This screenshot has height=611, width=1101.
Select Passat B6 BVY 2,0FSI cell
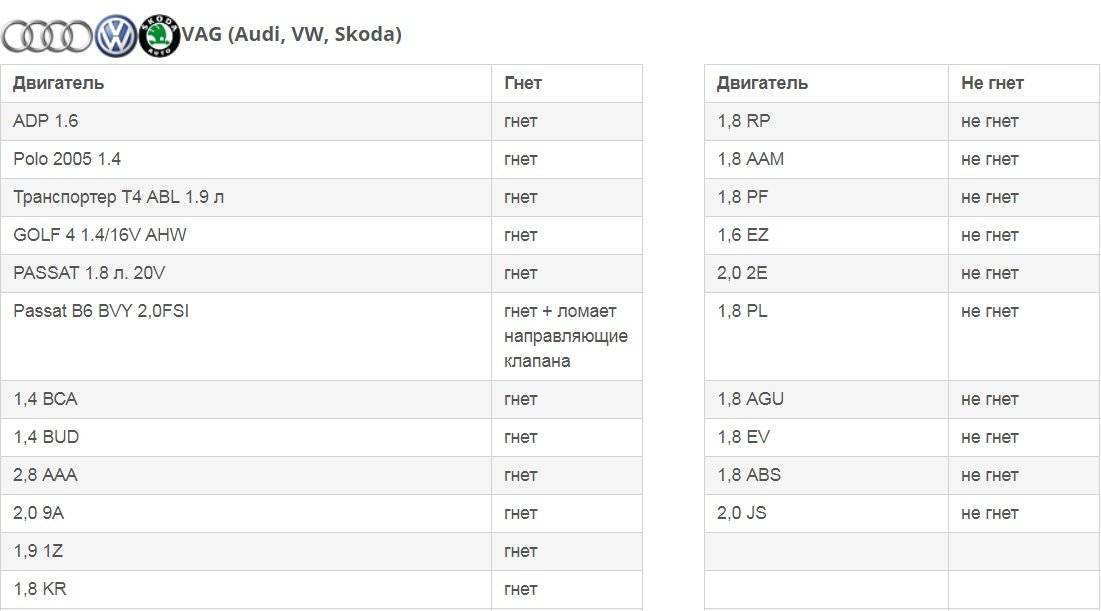coord(246,336)
